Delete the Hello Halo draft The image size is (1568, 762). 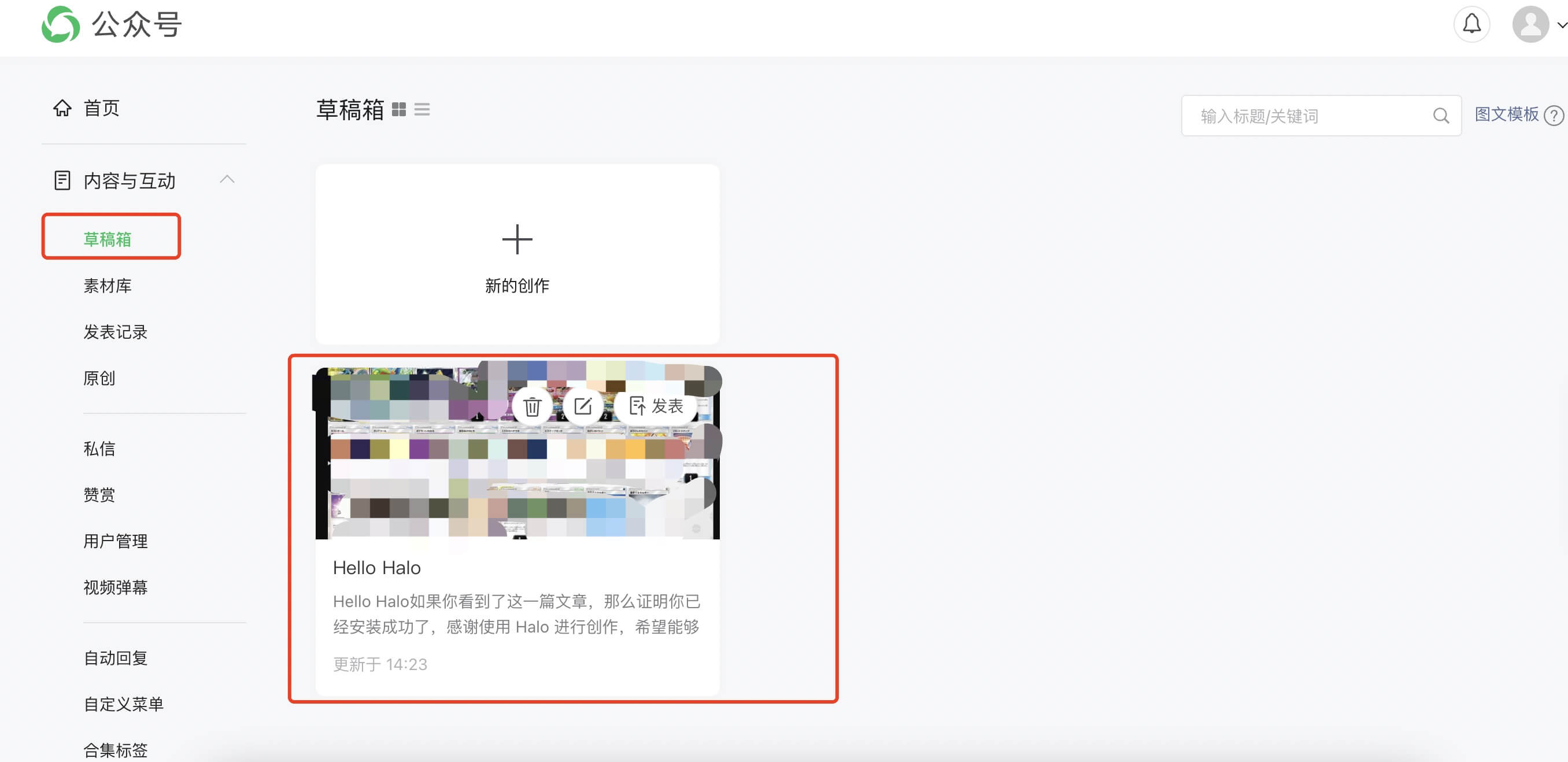coord(532,406)
